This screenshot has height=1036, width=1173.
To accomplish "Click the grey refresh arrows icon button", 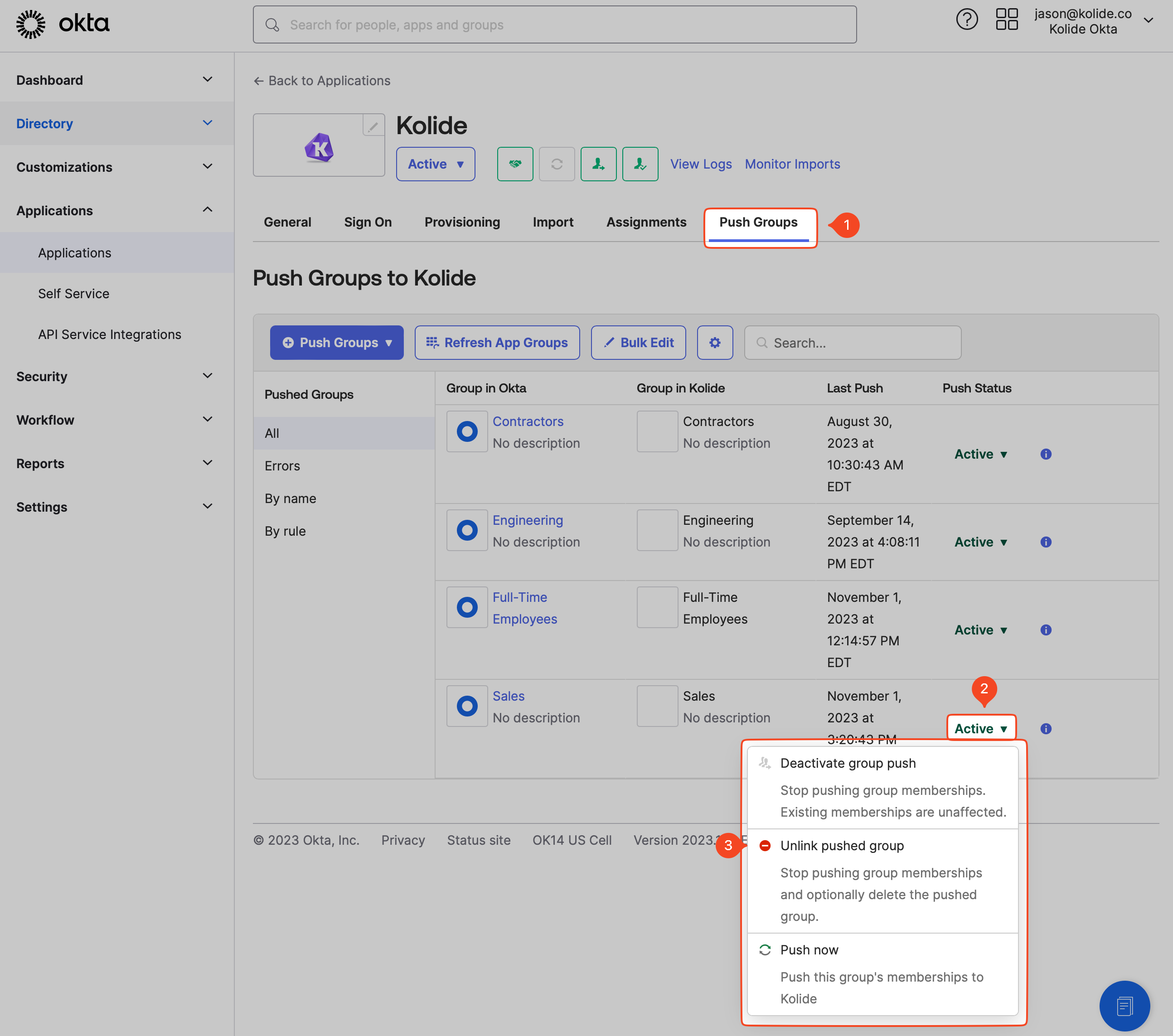I will click(557, 164).
